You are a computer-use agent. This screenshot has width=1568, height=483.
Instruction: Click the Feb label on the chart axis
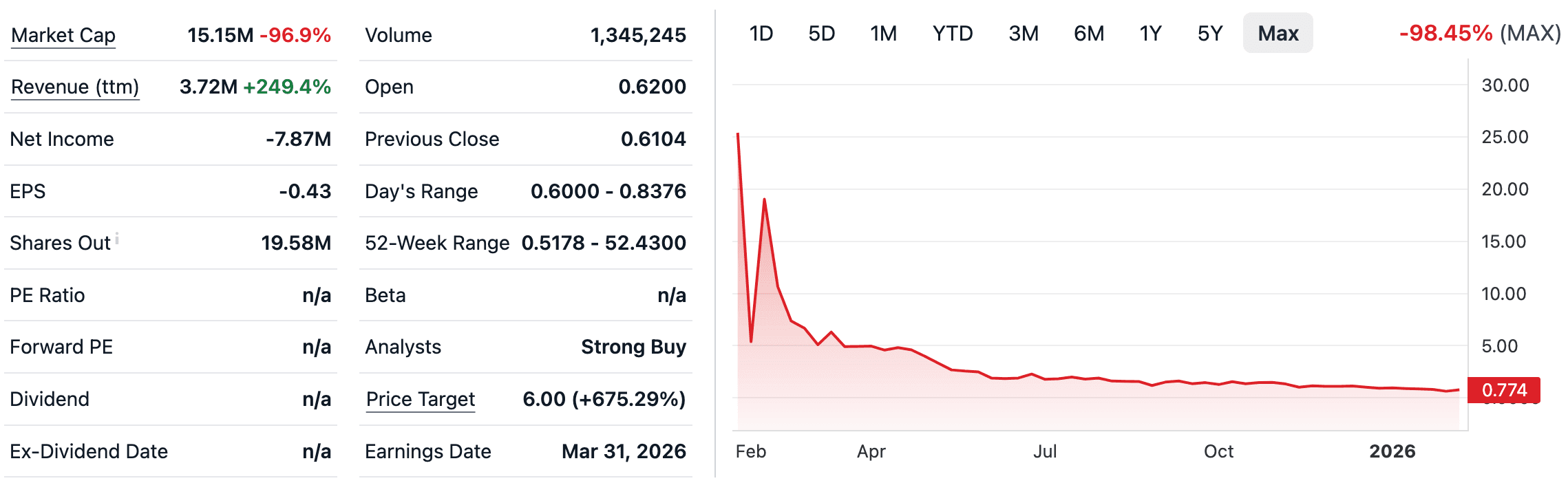[752, 452]
